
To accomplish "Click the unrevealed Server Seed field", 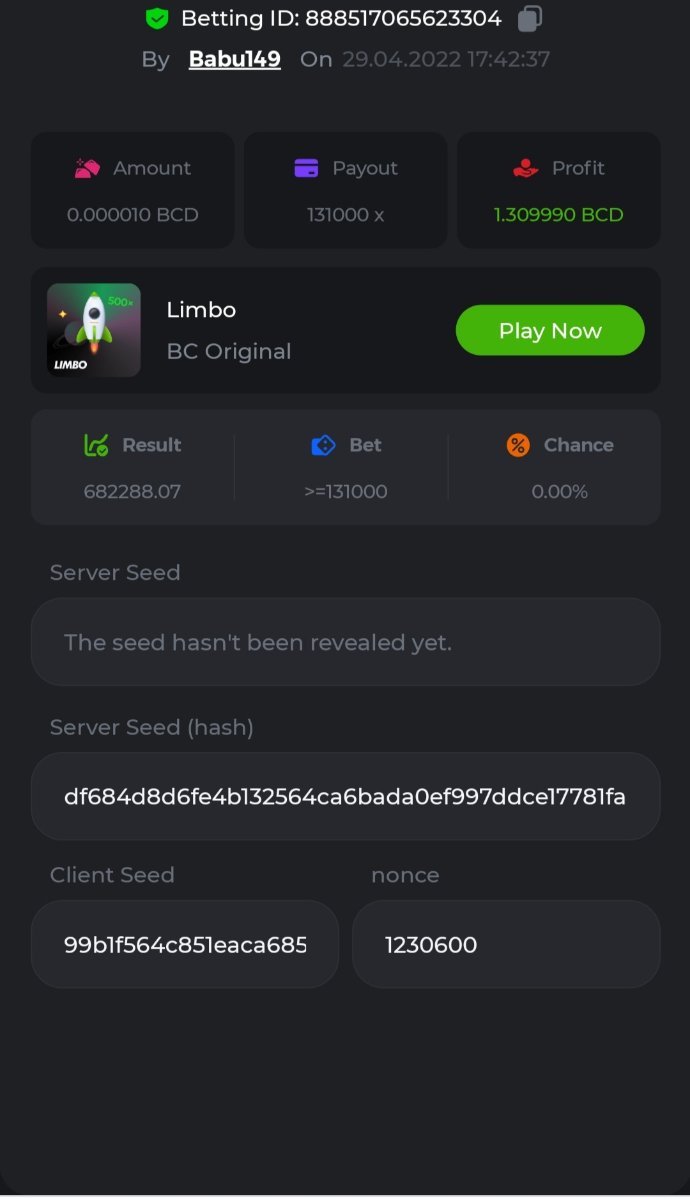I will (345, 642).
